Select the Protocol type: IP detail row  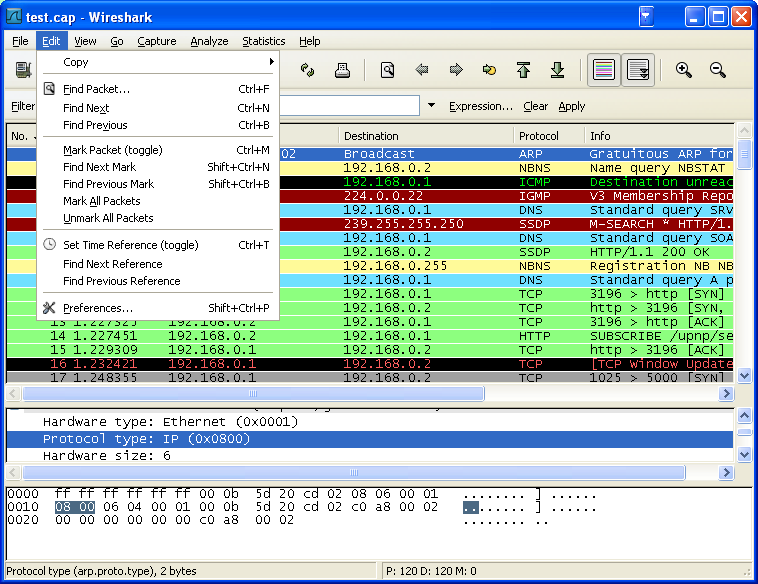tap(146, 439)
